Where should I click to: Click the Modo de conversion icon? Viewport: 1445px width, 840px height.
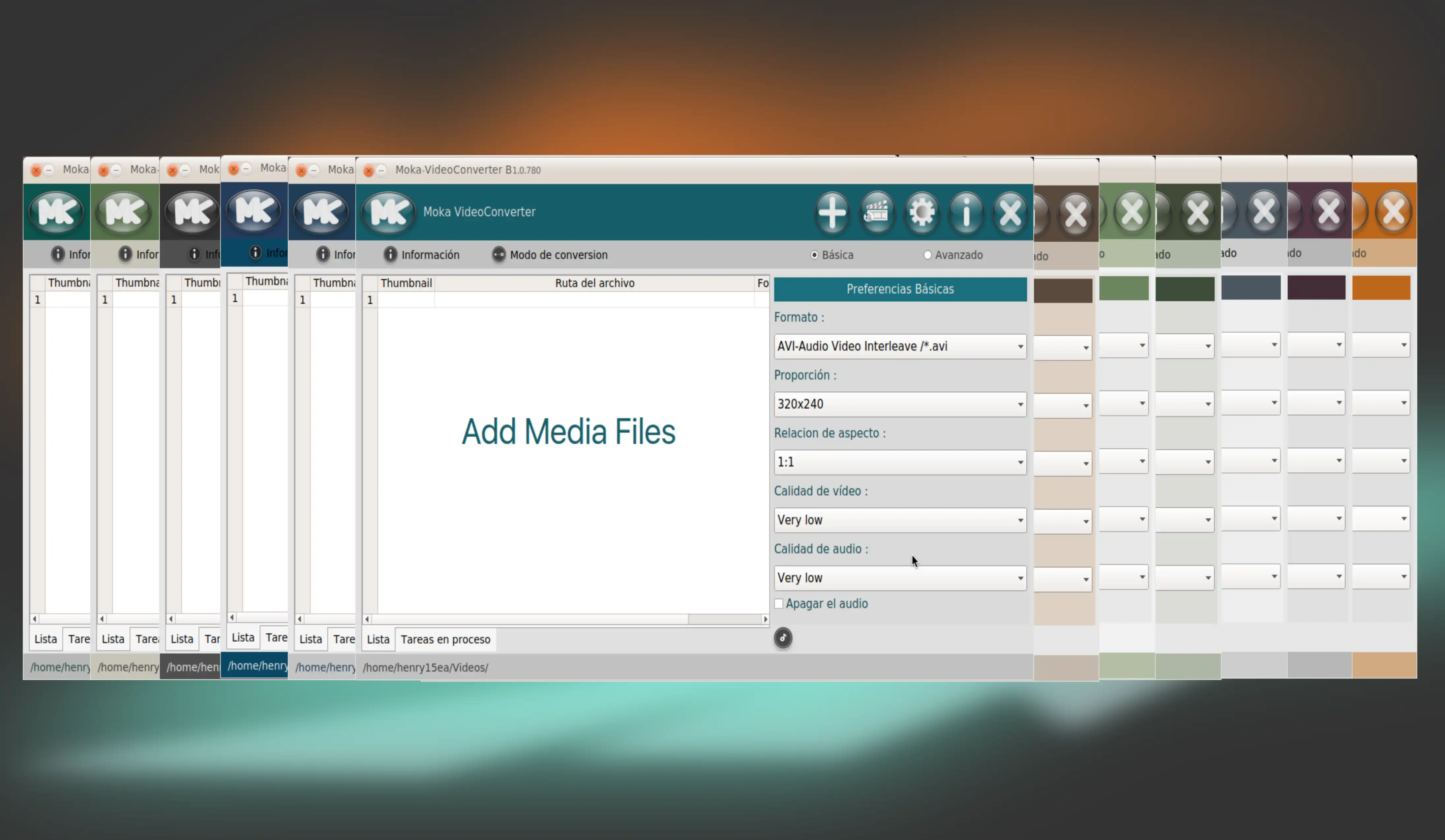499,255
